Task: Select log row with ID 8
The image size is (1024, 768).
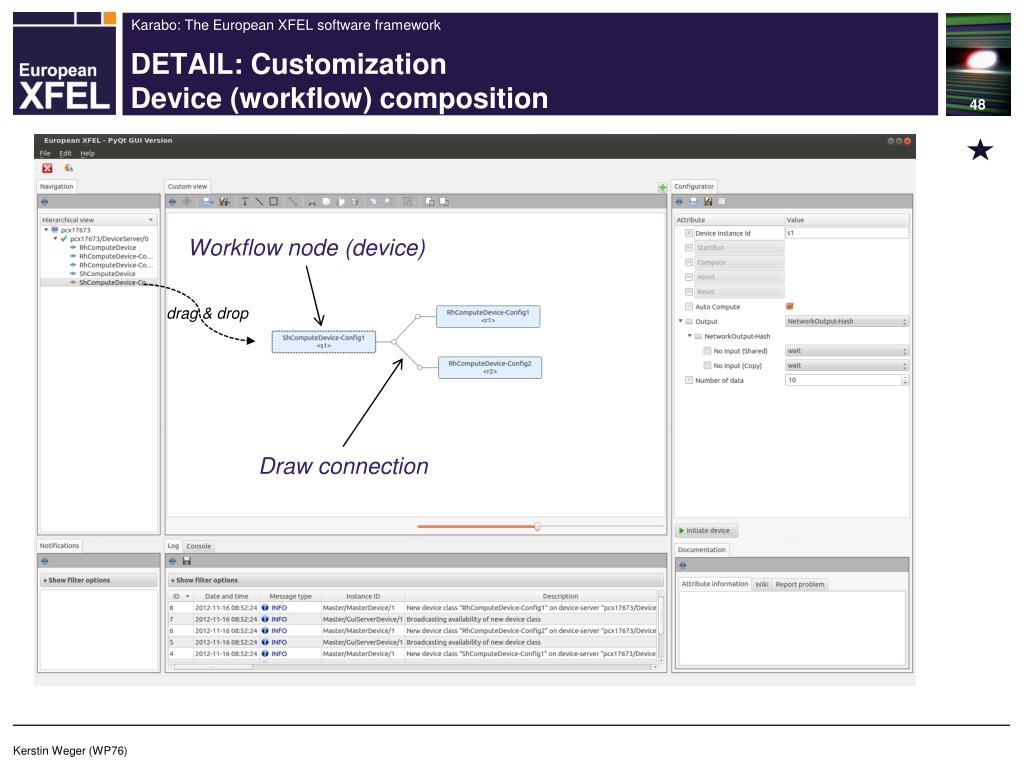Action: click(x=413, y=607)
